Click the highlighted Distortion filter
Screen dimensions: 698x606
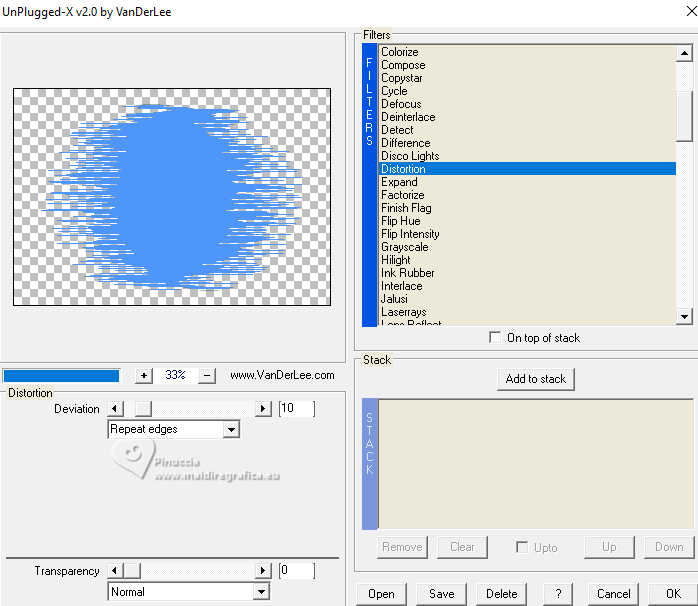527,169
